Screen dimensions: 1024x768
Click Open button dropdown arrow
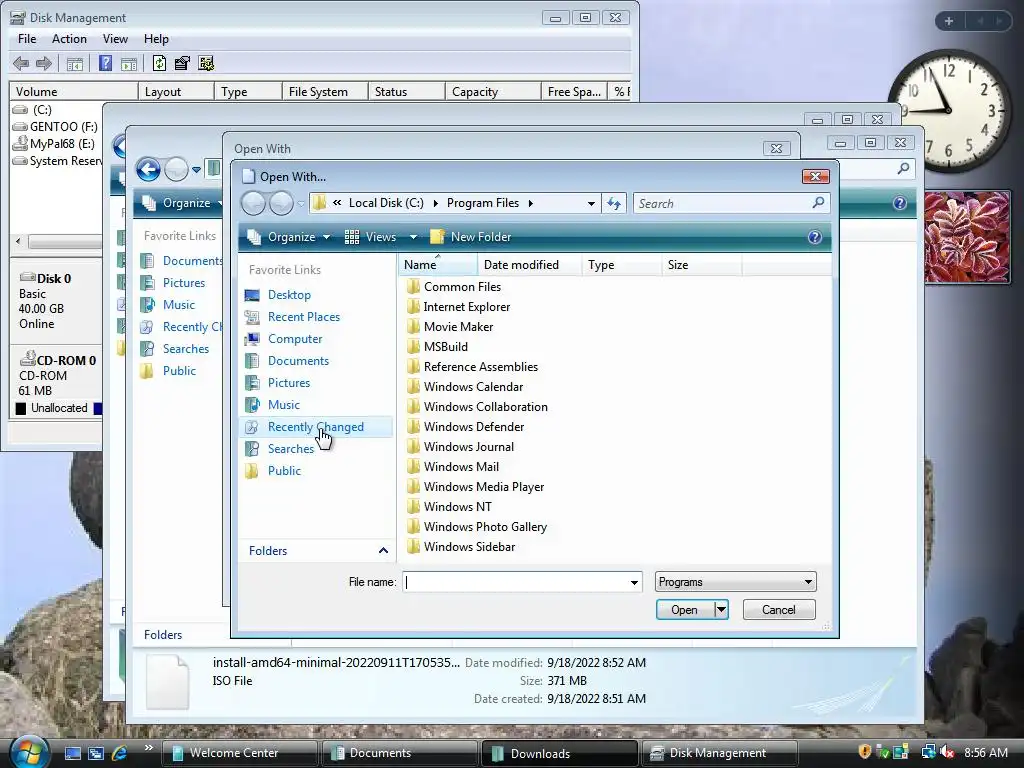tap(721, 610)
